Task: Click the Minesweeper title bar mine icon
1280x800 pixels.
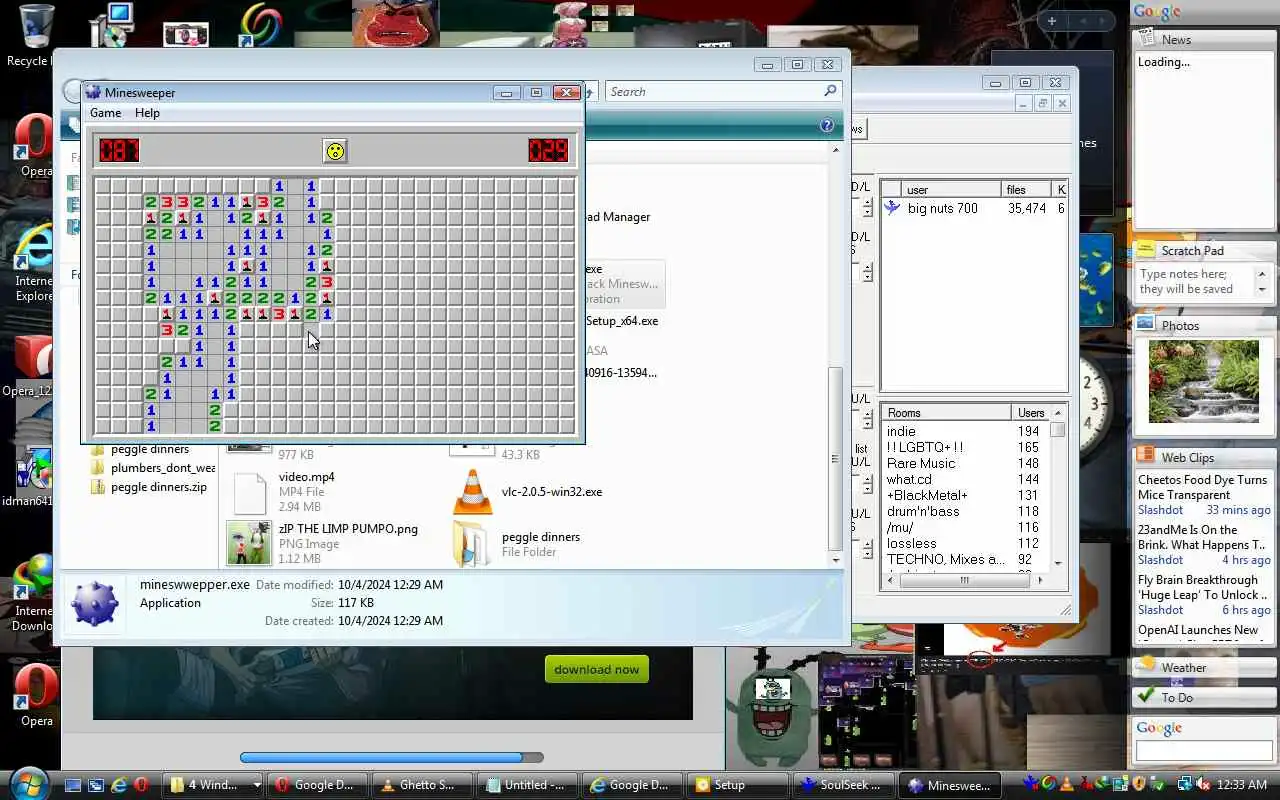Action: pos(93,92)
